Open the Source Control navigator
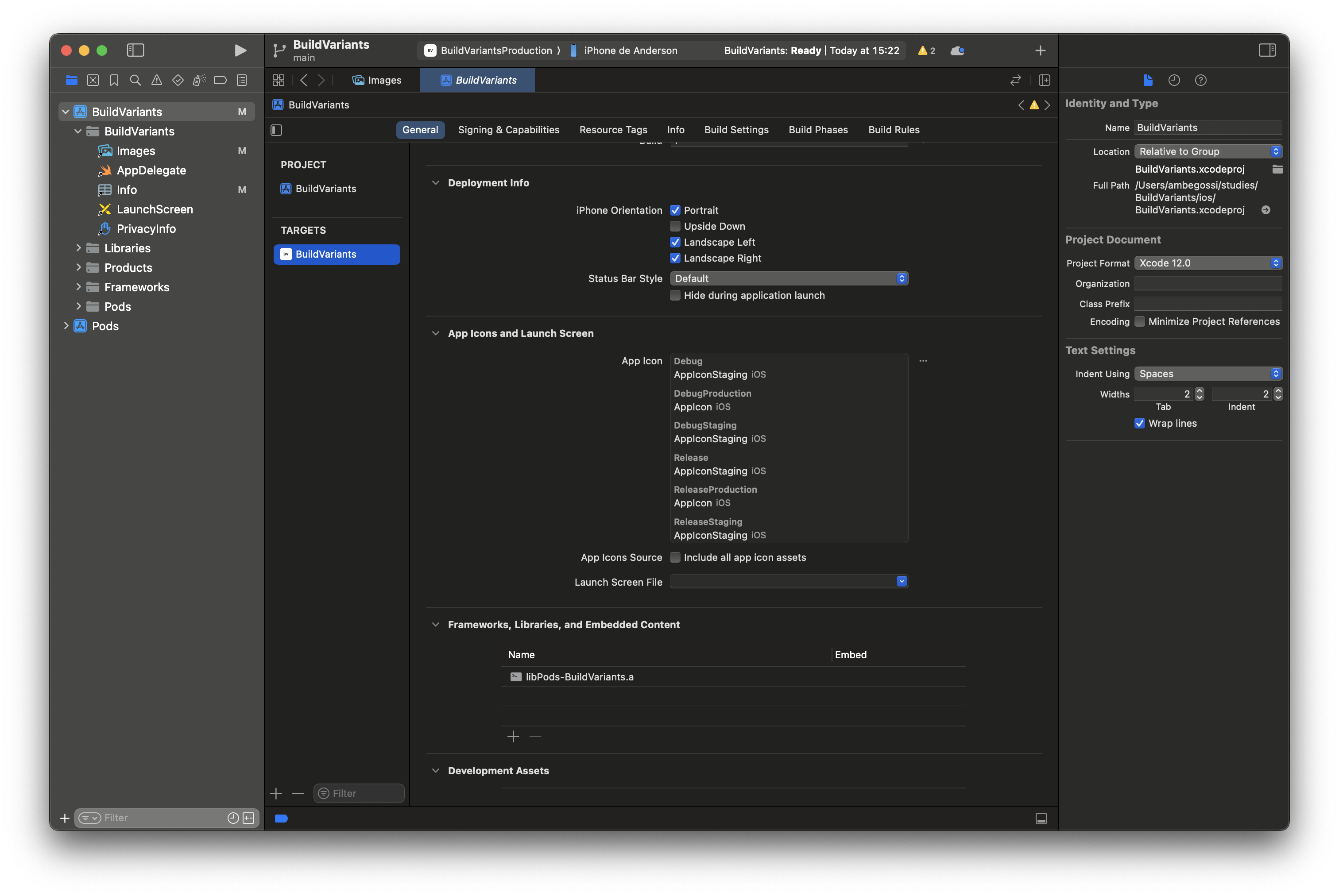 pyautogui.click(x=93, y=80)
